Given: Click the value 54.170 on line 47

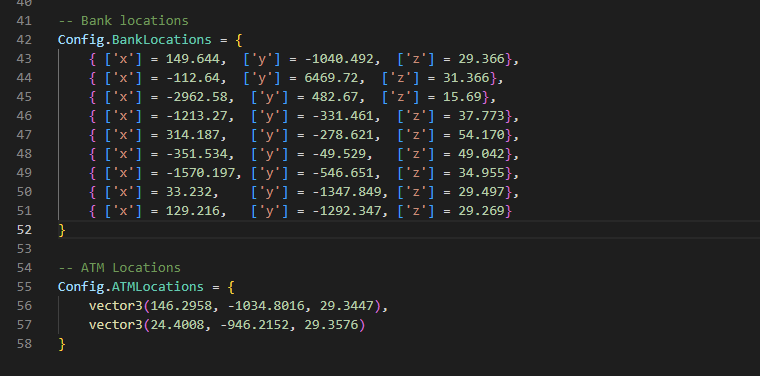Looking at the screenshot, I should [x=481, y=135].
